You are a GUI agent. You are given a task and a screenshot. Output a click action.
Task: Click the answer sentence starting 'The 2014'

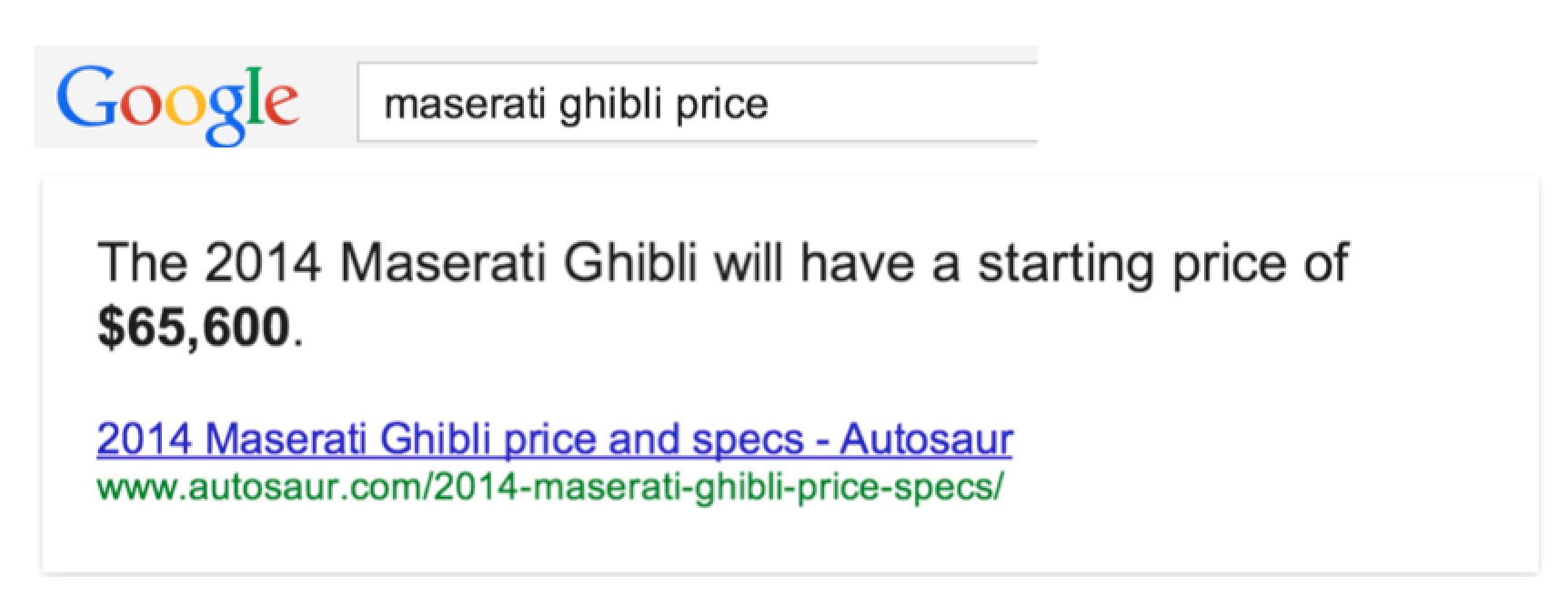[722, 294]
